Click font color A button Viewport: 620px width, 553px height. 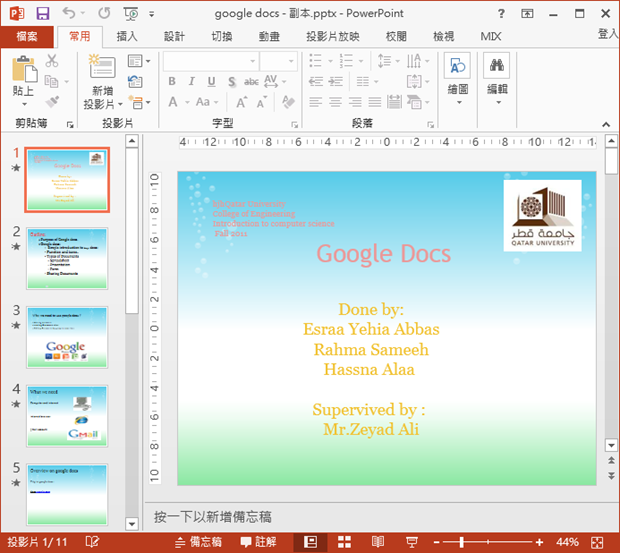tap(173, 102)
